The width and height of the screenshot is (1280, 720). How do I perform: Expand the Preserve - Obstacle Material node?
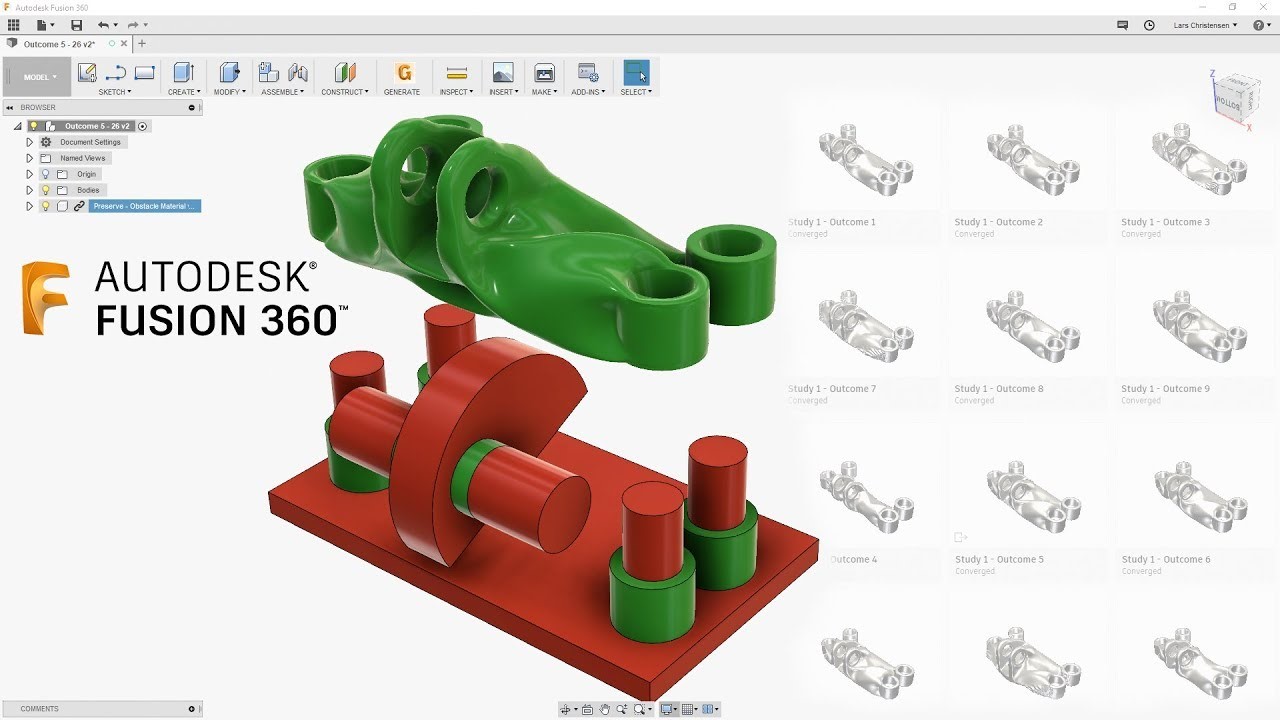[x=29, y=206]
